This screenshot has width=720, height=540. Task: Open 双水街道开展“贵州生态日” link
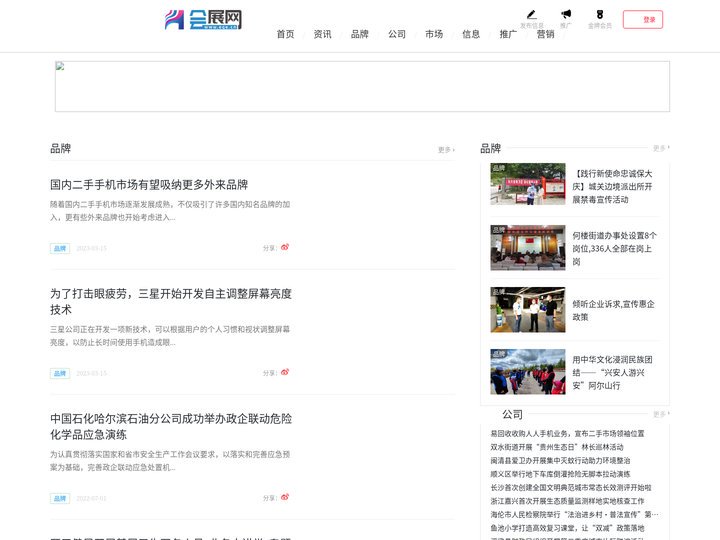tap(557, 447)
